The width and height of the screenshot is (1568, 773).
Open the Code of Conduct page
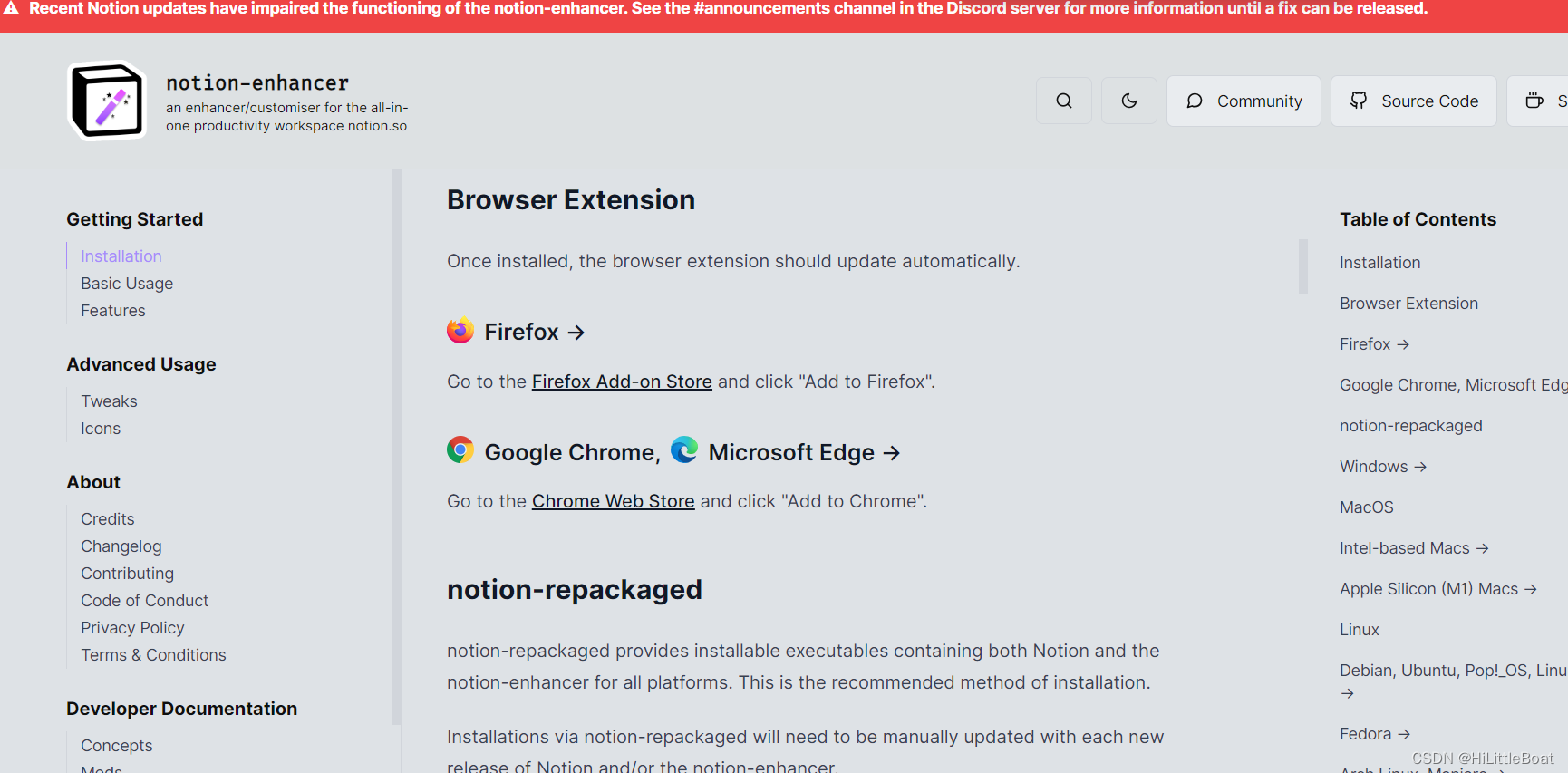coord(145,601)
